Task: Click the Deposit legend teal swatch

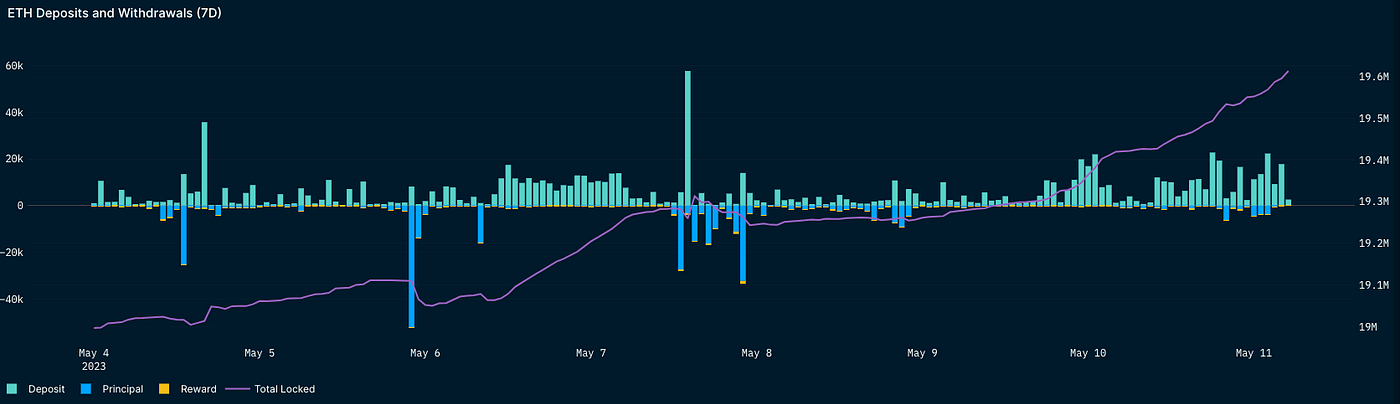Action: click(12, 389)
